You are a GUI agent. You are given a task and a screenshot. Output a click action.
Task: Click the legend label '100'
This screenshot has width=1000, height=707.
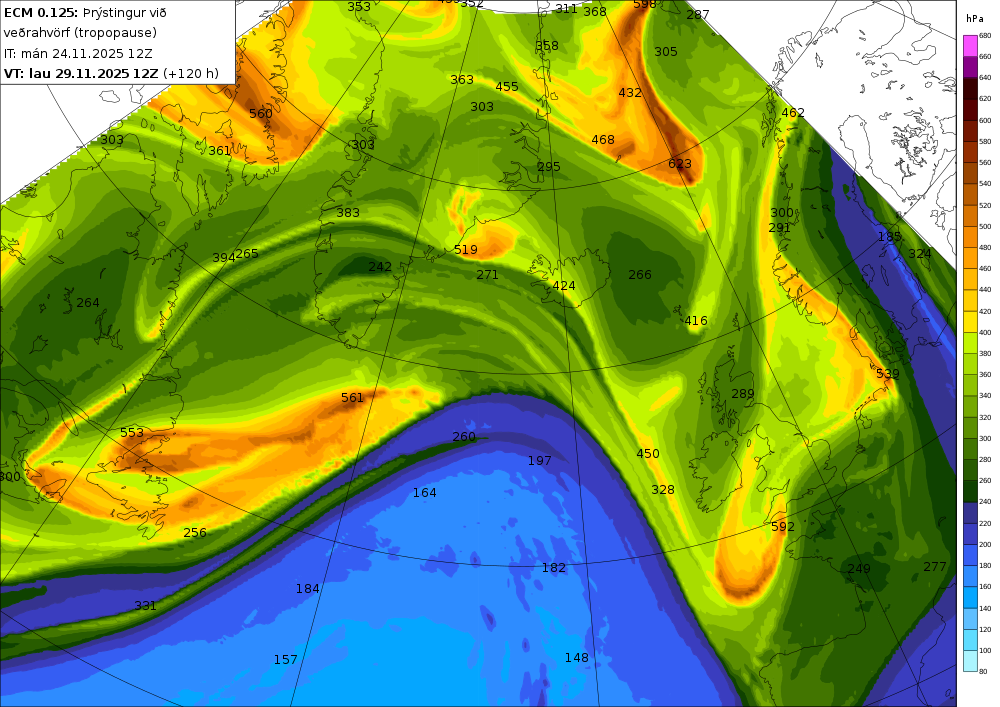tap(985, 650)
